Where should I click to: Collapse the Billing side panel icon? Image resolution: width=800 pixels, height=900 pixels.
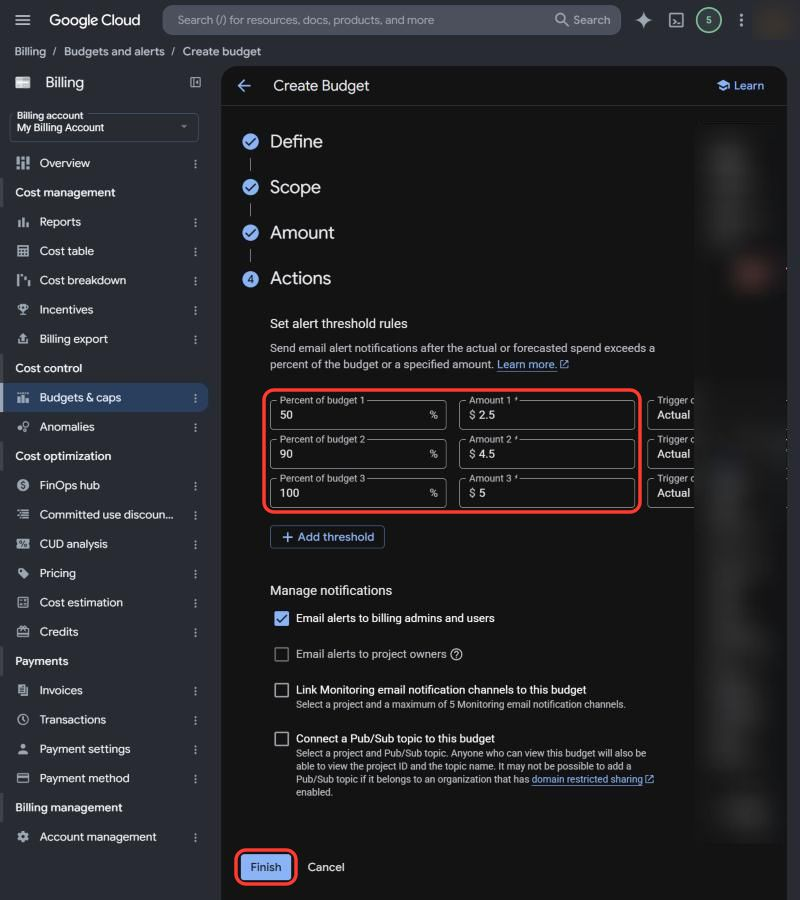click(195, 83)
